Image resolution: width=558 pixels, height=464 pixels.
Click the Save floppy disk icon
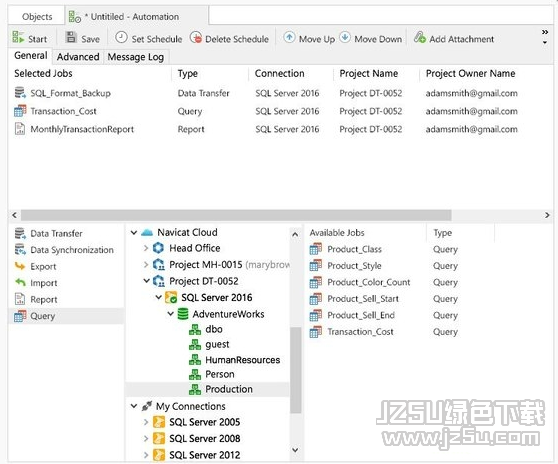[71, 37]
